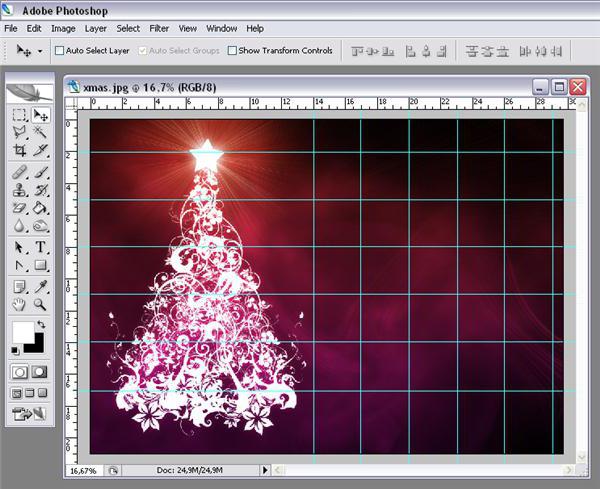The image size is (600, 489).
Task: Select the Rectangle shape tool
Action: coord(40,265)
